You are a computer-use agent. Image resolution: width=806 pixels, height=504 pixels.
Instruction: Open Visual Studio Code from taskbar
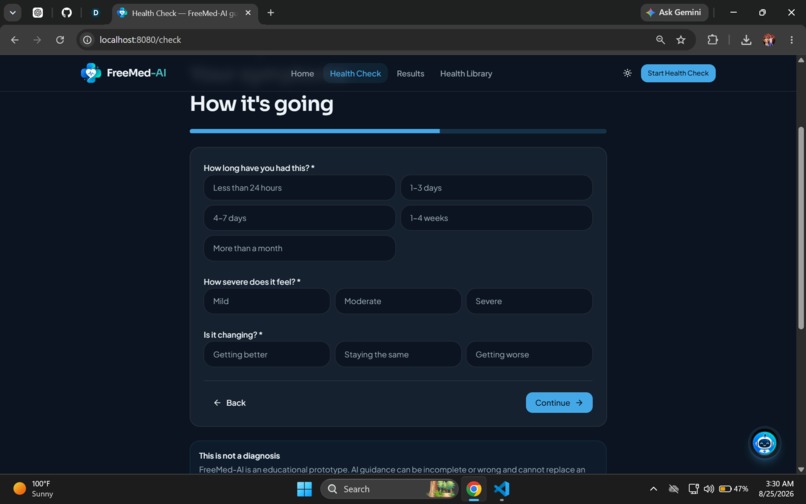click(501, 489)
